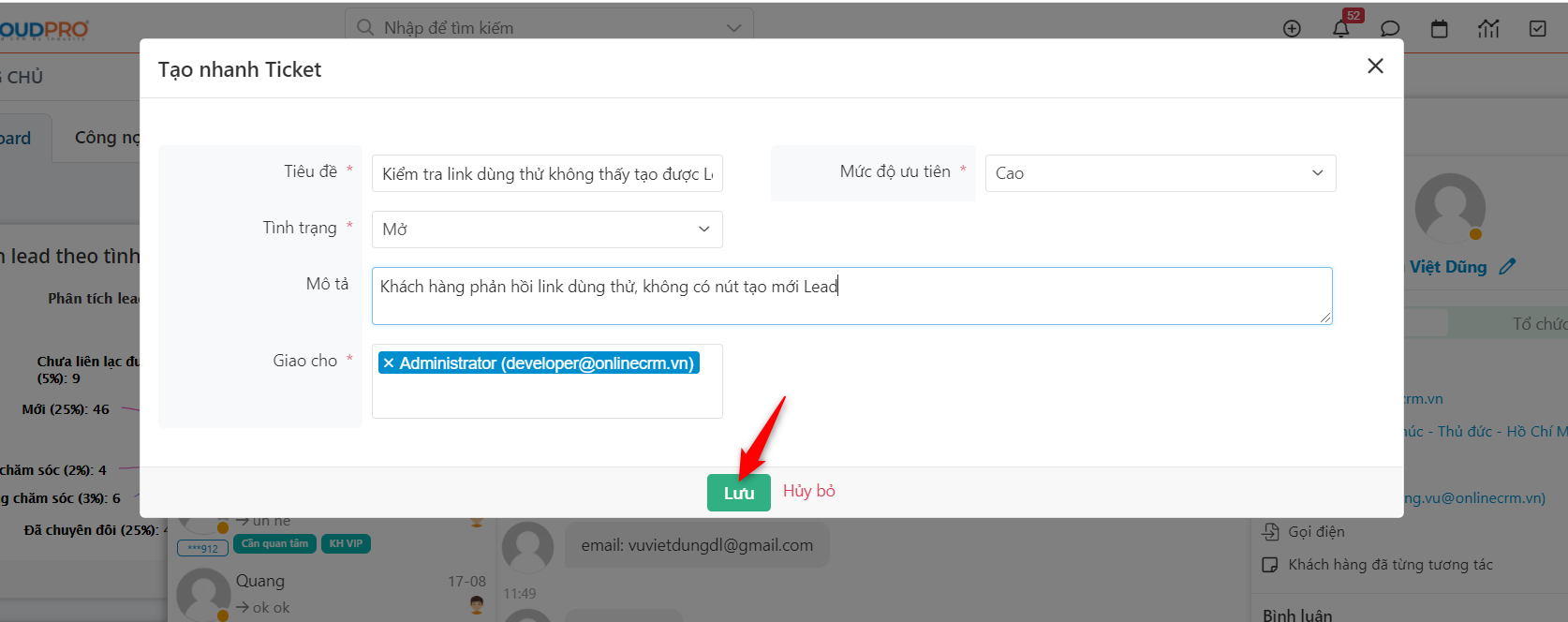Expand the search box dropdown arrow
The width and height of the screenshot is (1568, 622).
[x=733, y=28]
